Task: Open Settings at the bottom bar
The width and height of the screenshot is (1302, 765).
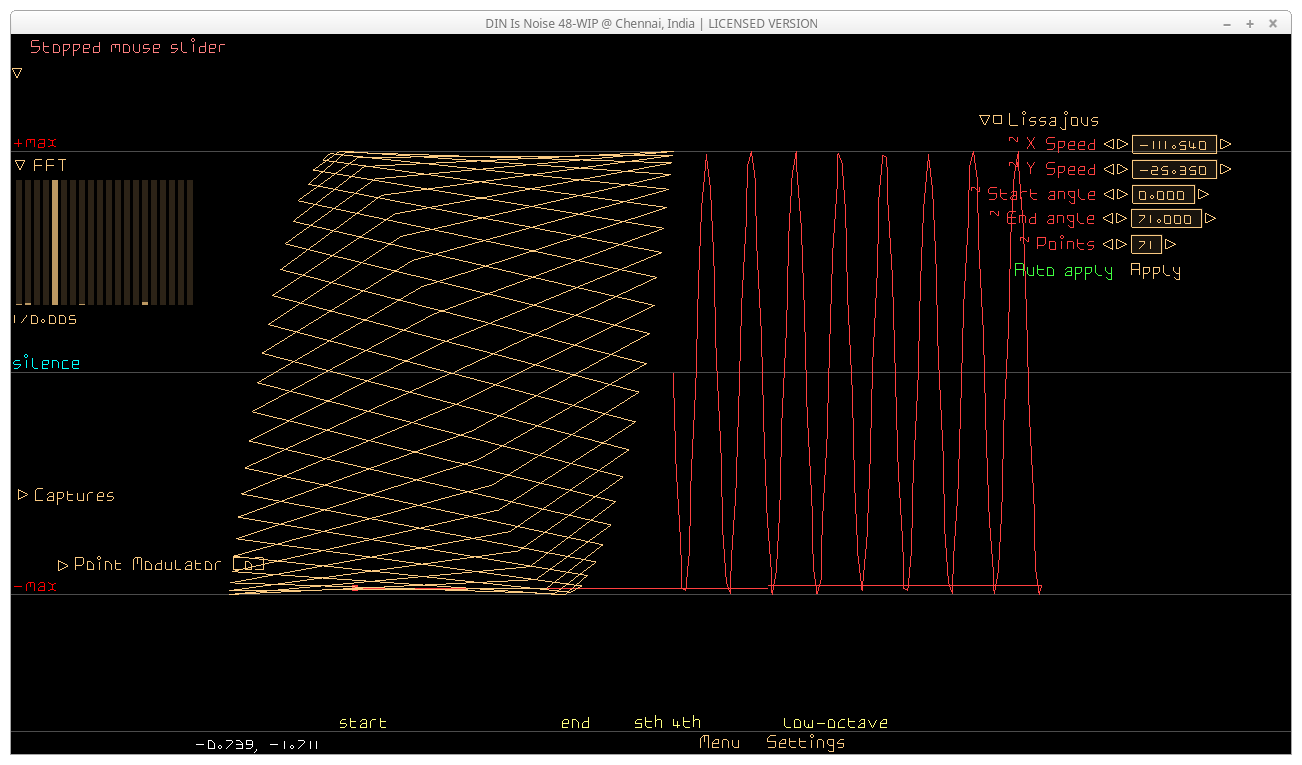Action: pyautogui.click(x=805, y=742)
